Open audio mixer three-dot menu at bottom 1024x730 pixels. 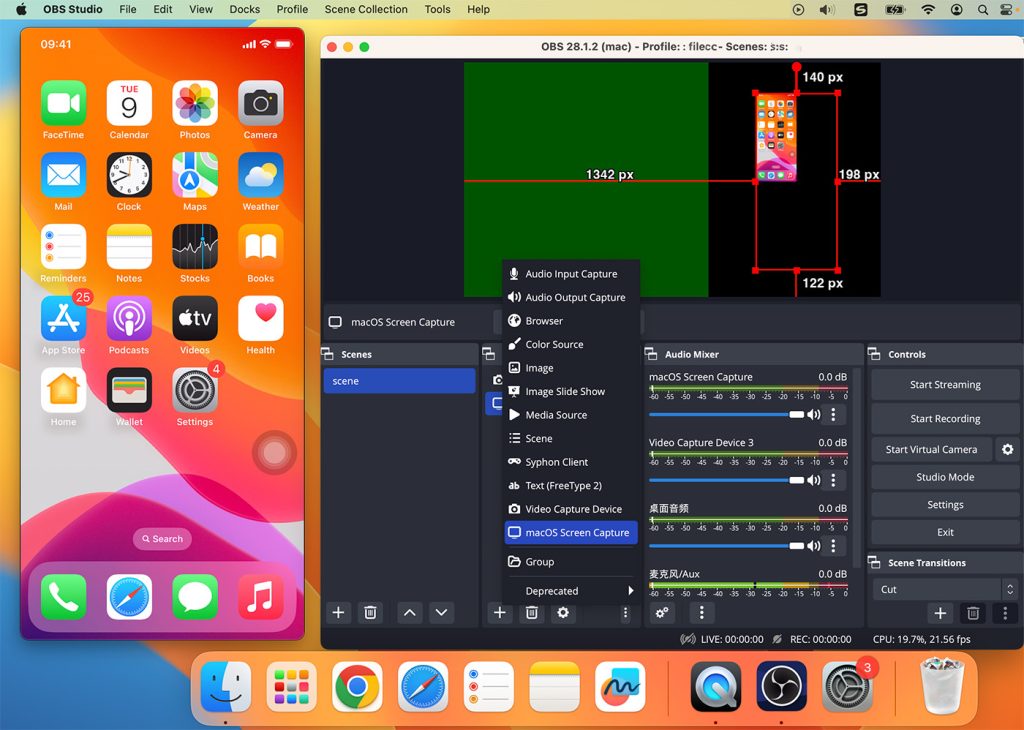[701, 612]
